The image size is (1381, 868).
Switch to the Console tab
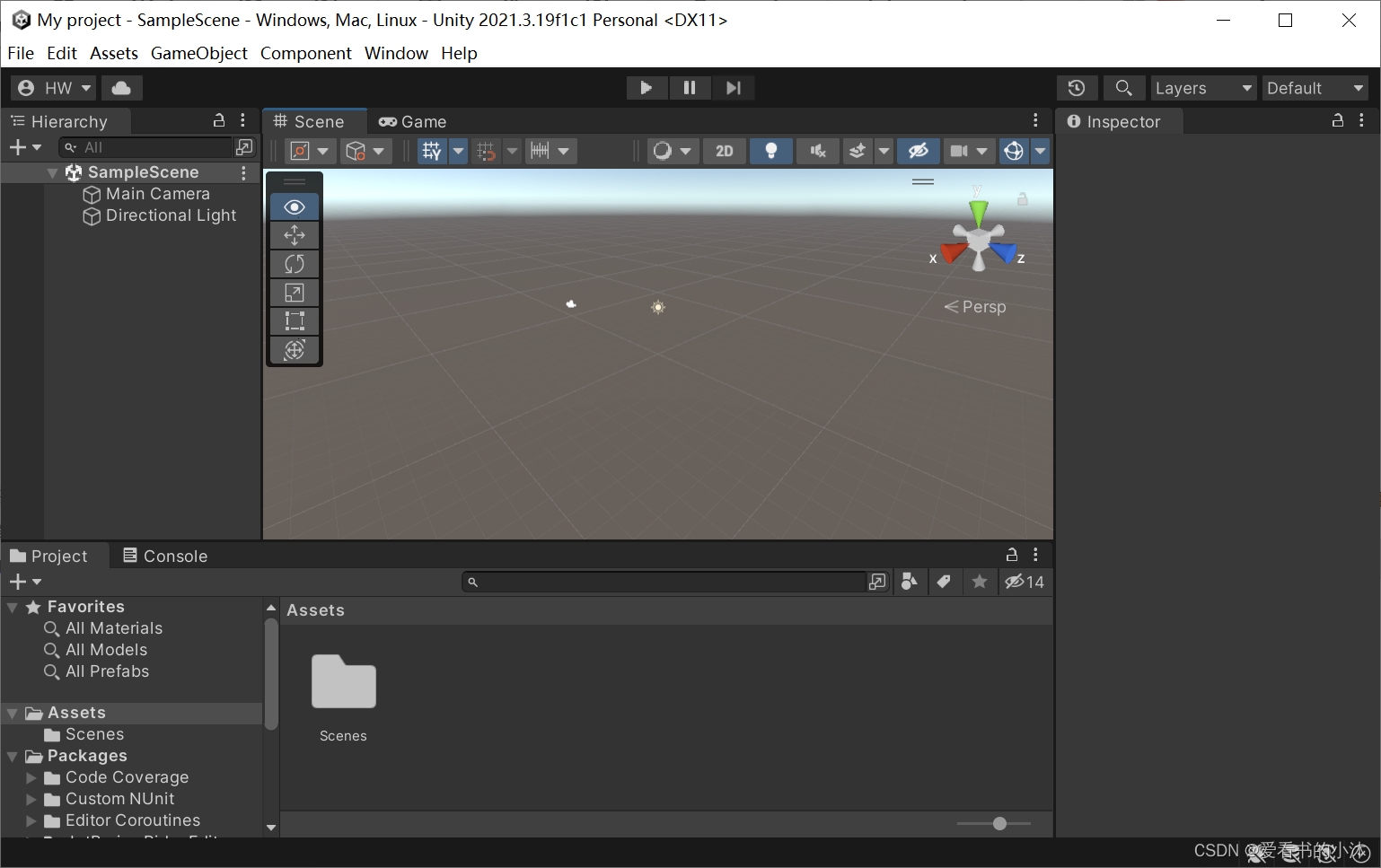tap(165, 556)
